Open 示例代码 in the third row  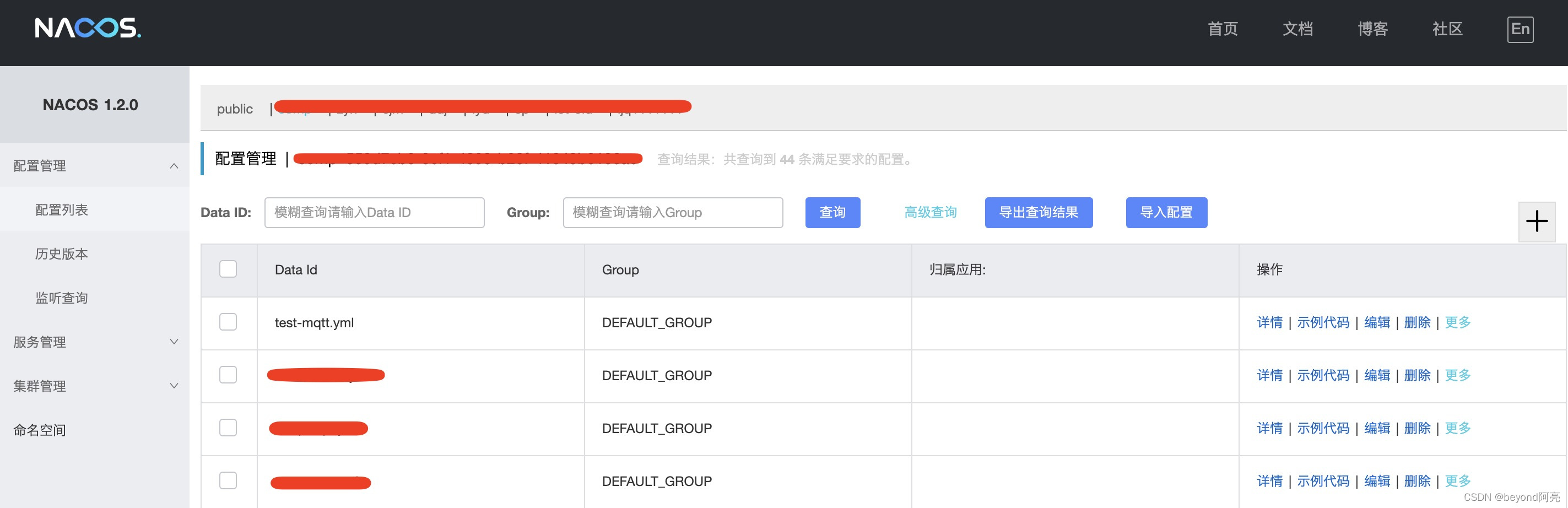click(1323, 428)
